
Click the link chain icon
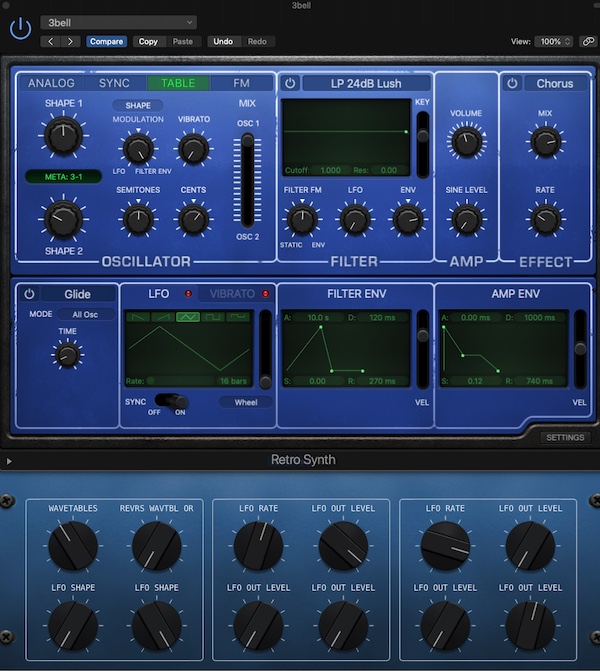tap(588, 42)
